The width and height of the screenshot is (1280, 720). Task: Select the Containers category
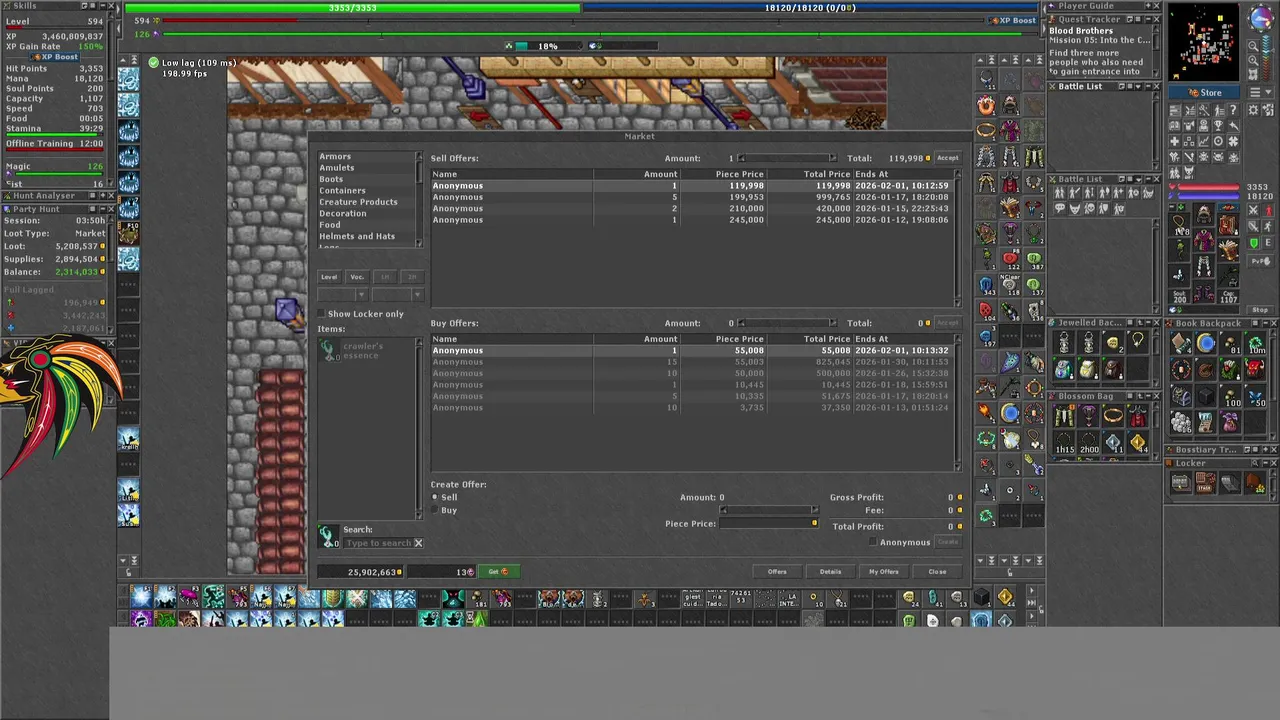coord(342,190)
